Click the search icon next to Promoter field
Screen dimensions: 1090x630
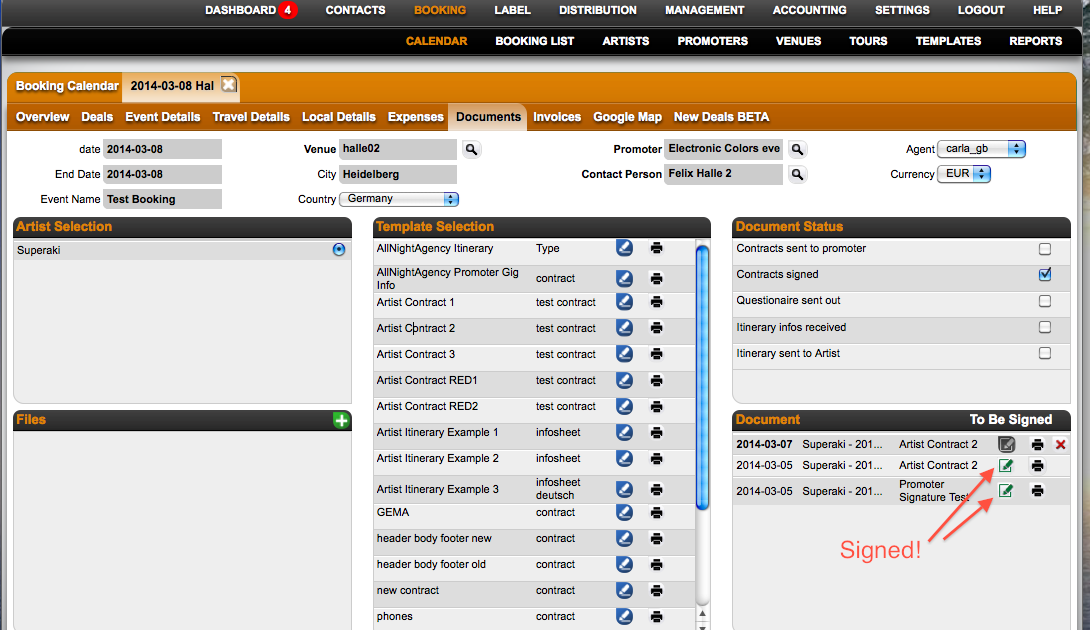point(797,150)
